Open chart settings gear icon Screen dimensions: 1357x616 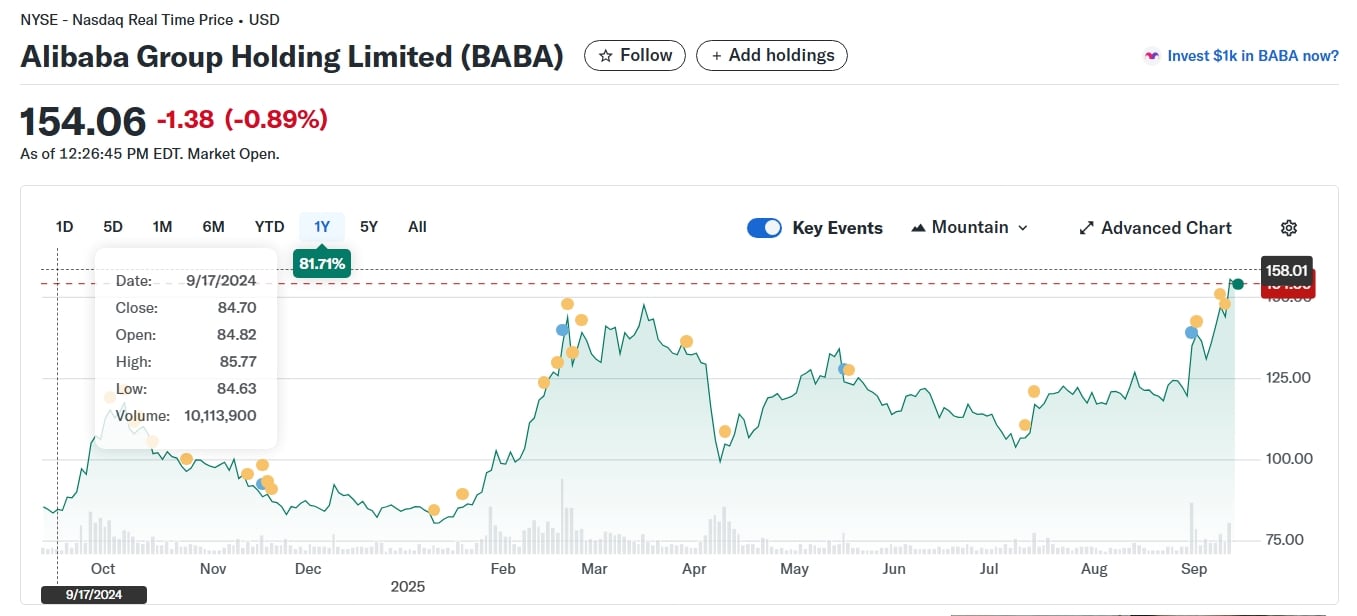click(x=1289, y=228)
